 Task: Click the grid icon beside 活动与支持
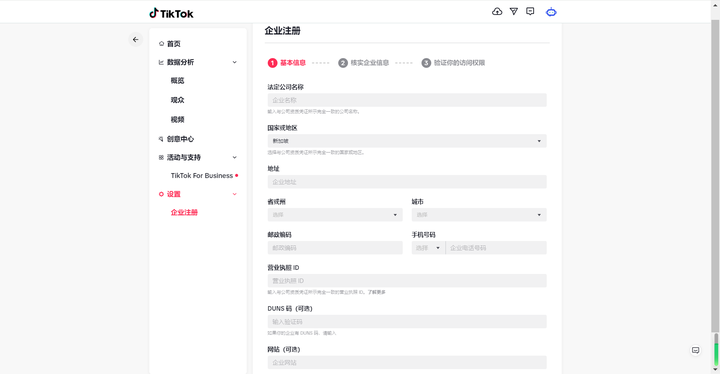coord(161,157)
